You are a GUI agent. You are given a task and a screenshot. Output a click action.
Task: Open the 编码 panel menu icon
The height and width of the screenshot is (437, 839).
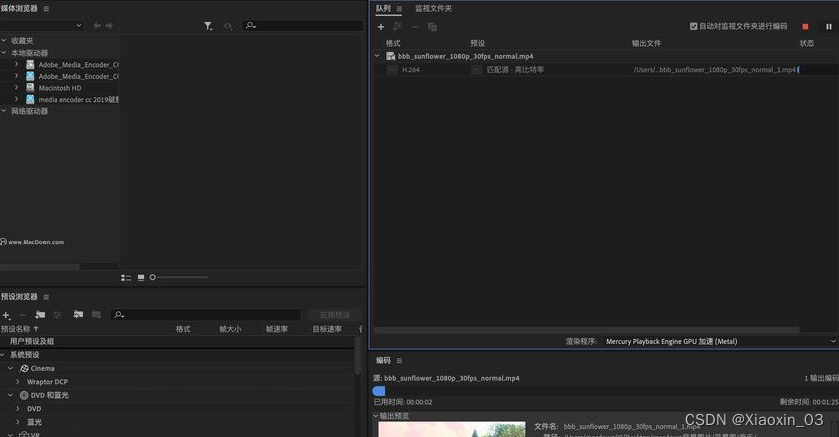pos(399,361)
